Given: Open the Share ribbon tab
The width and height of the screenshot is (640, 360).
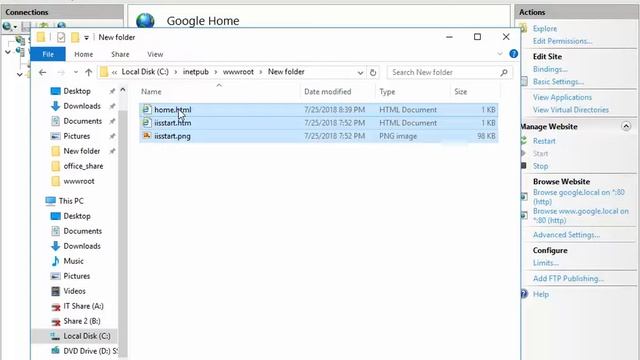Looking at the screenshot, I should tap(120, 54).
